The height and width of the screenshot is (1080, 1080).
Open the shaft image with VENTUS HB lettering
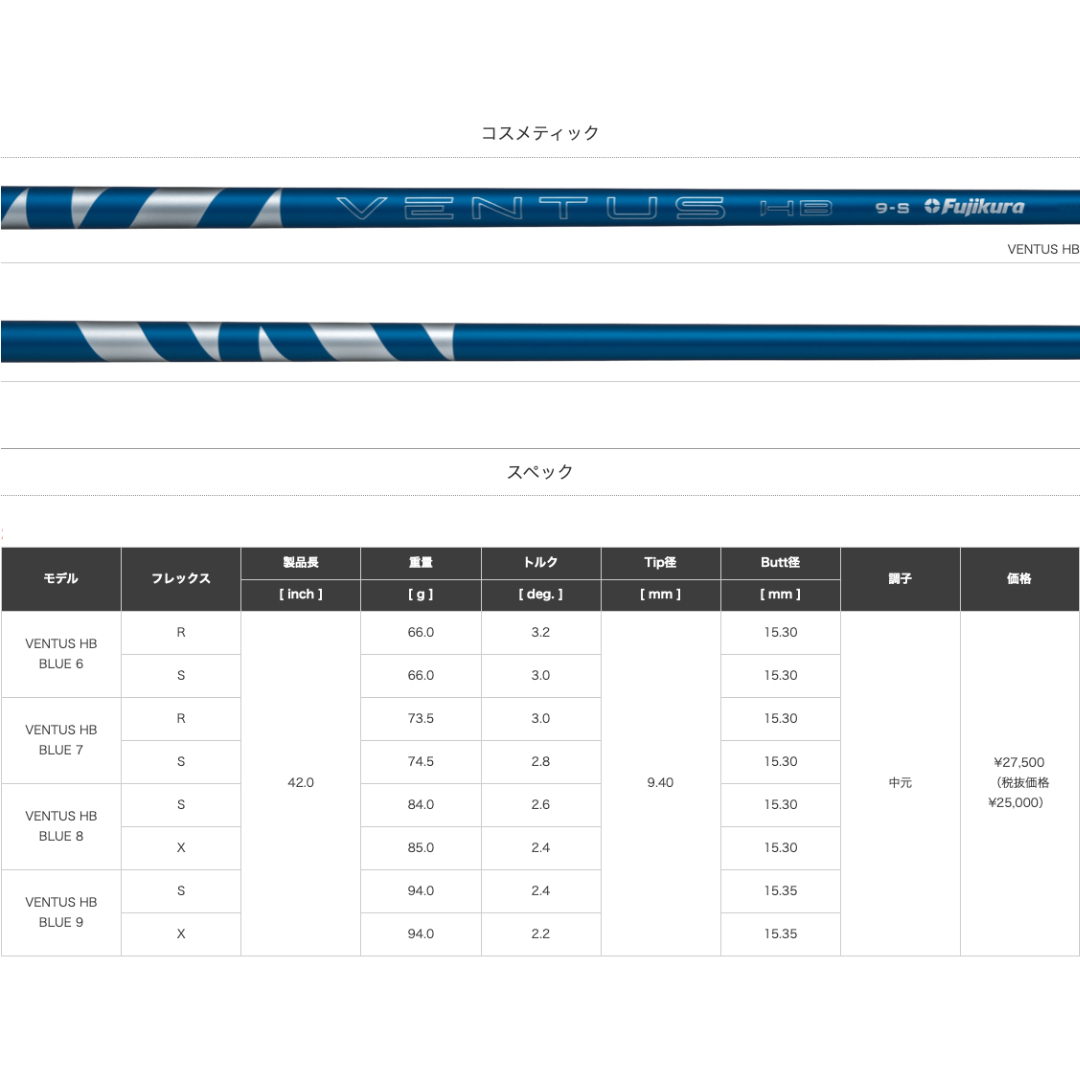pos(540,207)
